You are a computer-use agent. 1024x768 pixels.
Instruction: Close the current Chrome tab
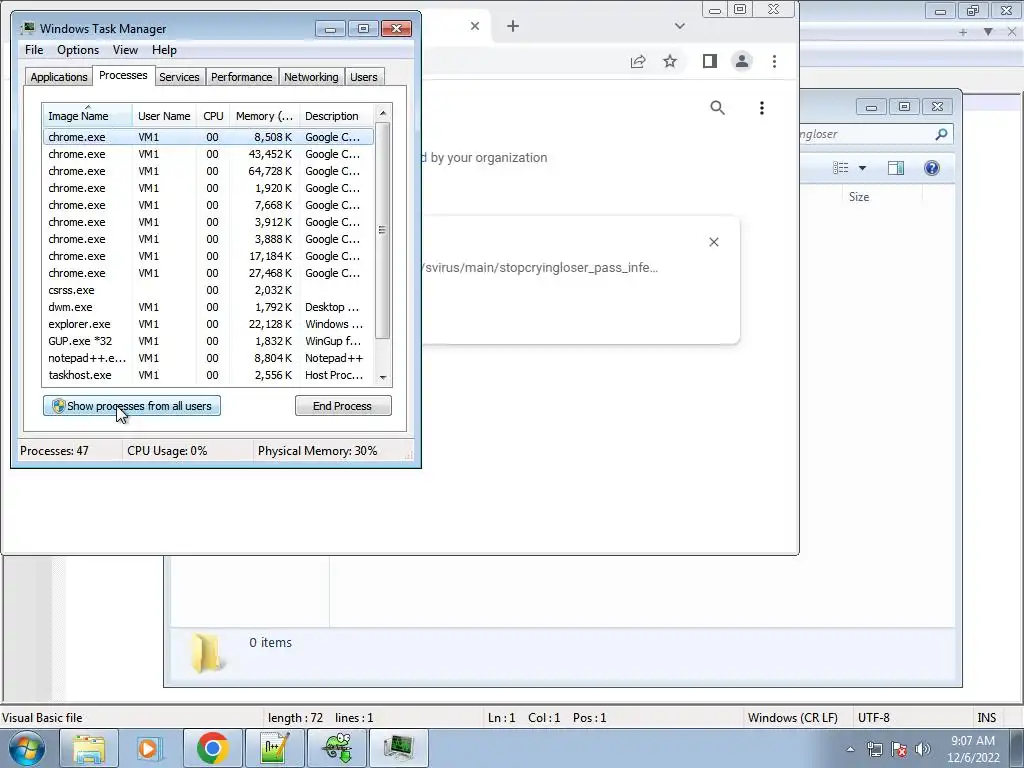pos(475,26)
